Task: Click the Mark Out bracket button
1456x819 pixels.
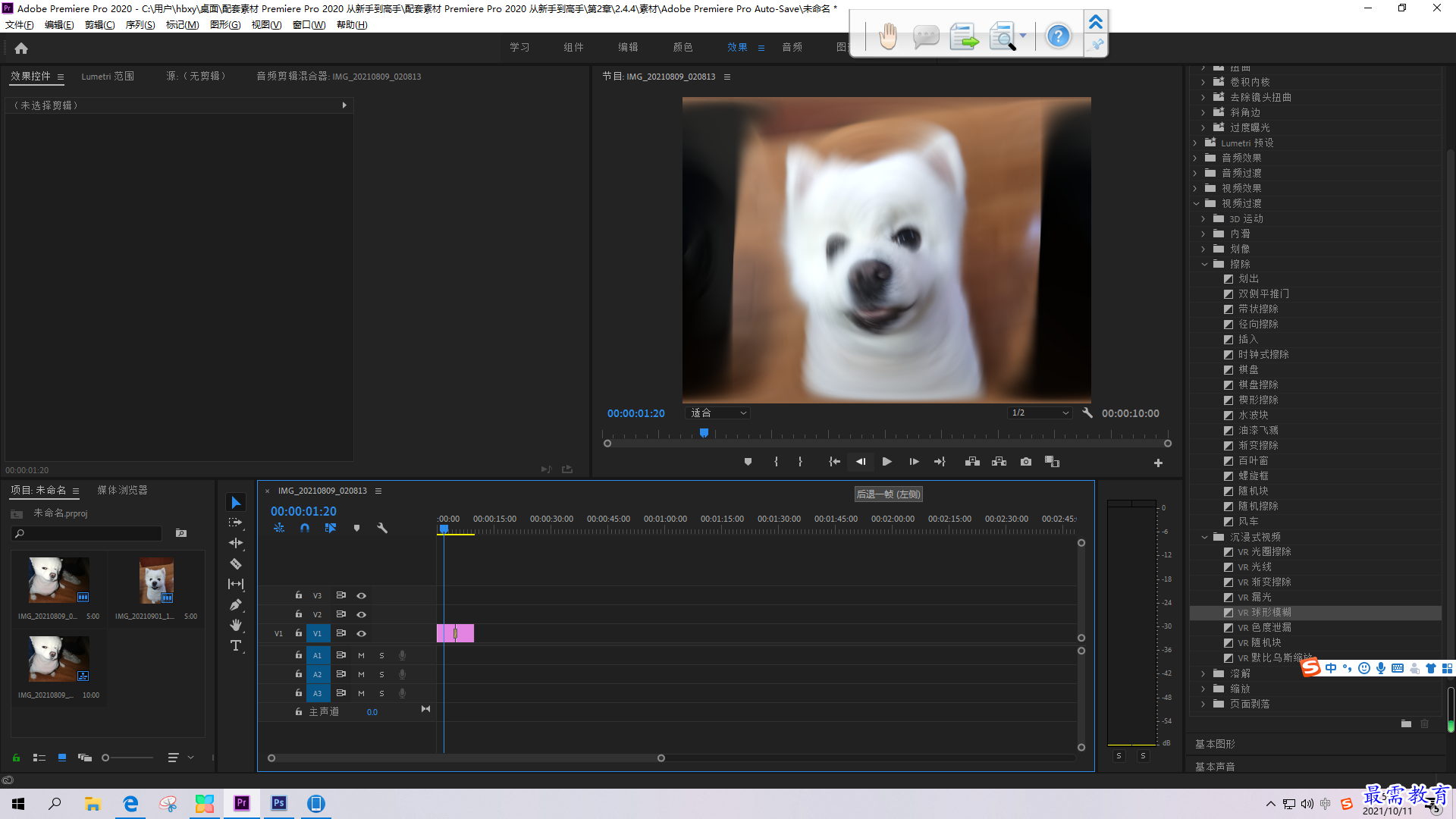Action: tap(800, 462)
